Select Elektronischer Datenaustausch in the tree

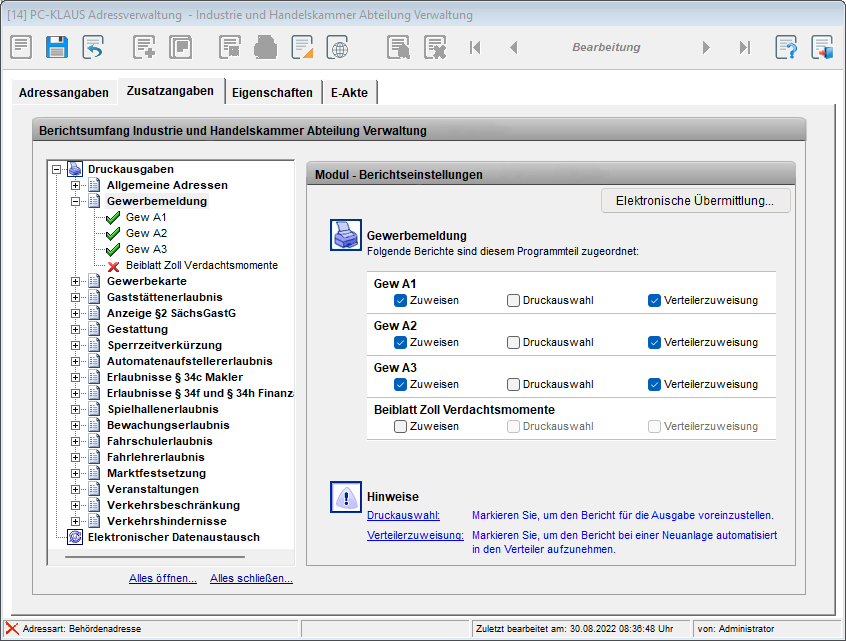pyautogui.click(x=173, y=537)
